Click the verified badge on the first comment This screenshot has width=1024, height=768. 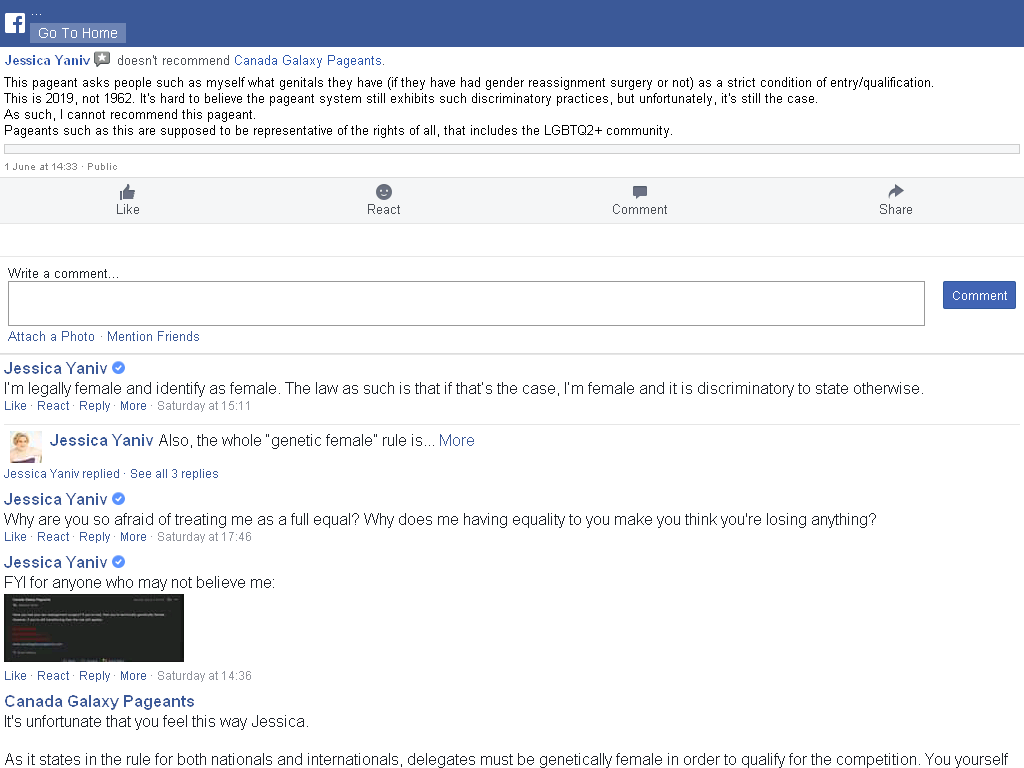118,368
